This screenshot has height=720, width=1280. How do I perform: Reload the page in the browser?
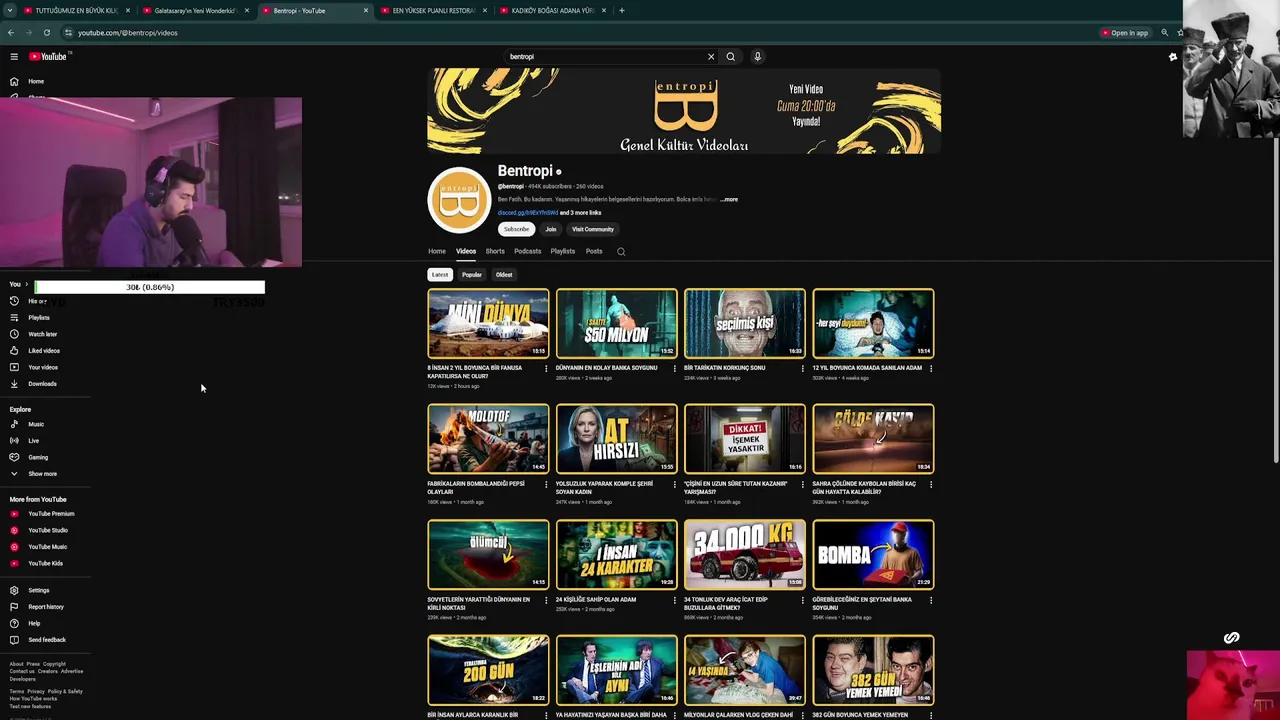click(46, 33)
